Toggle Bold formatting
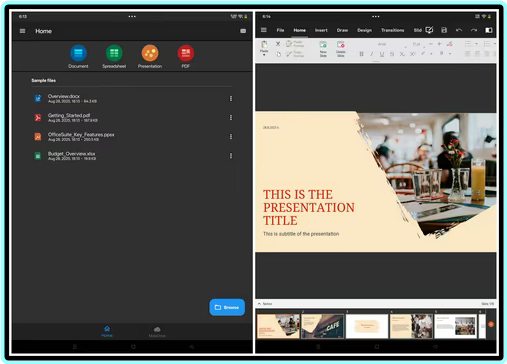This screenshot has height=364, width=507. [x=361, y=54]
